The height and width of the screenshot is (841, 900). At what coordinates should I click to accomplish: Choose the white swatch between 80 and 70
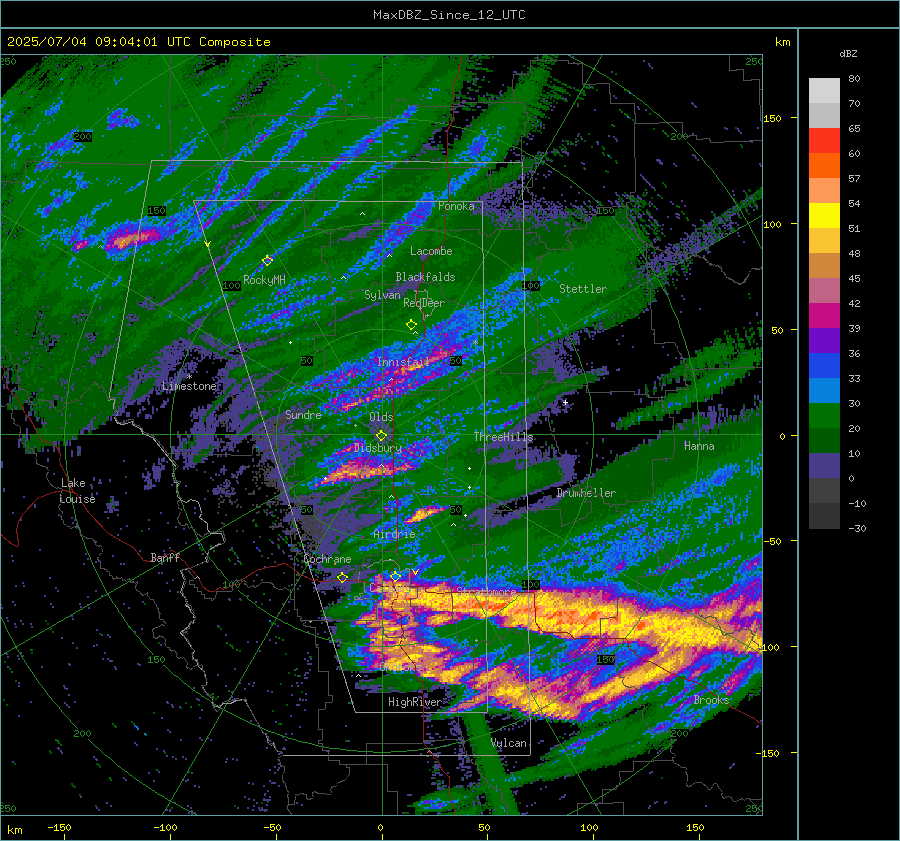tap(824, 91)
